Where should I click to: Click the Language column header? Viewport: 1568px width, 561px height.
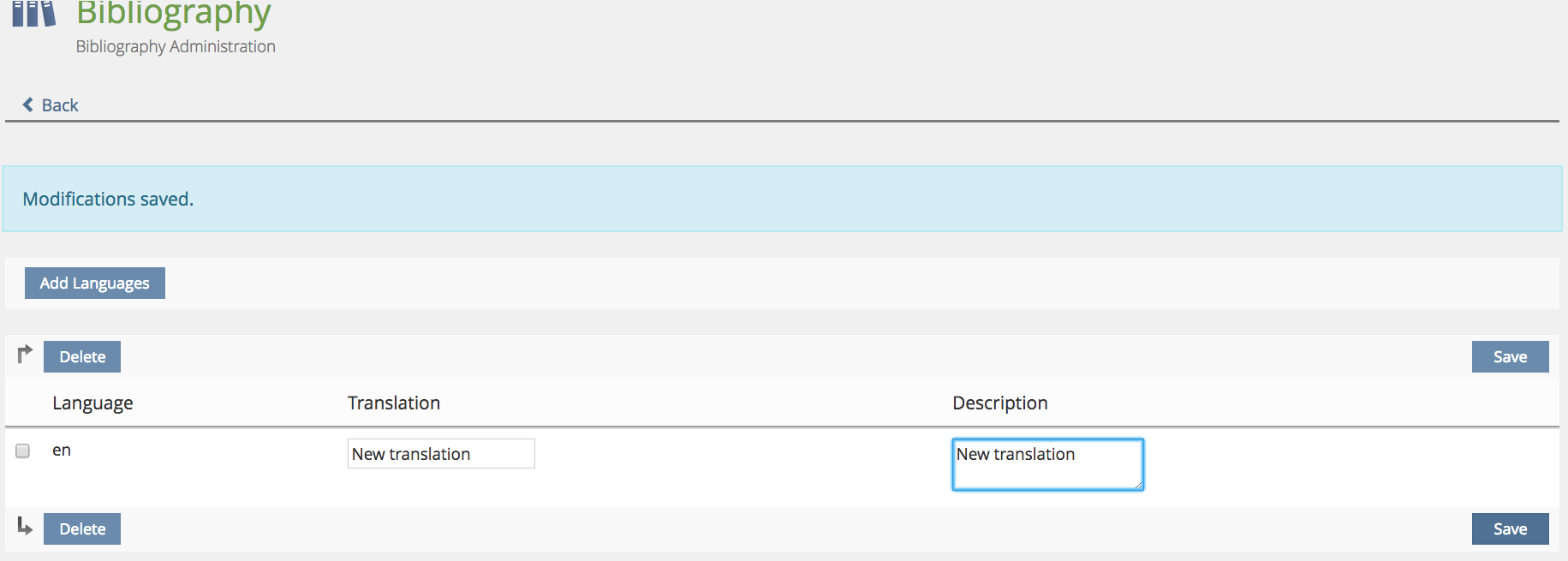92,403
